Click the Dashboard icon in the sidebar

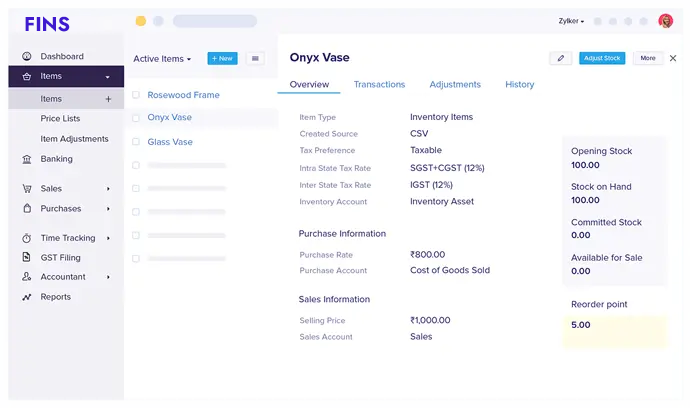(27, 57)
